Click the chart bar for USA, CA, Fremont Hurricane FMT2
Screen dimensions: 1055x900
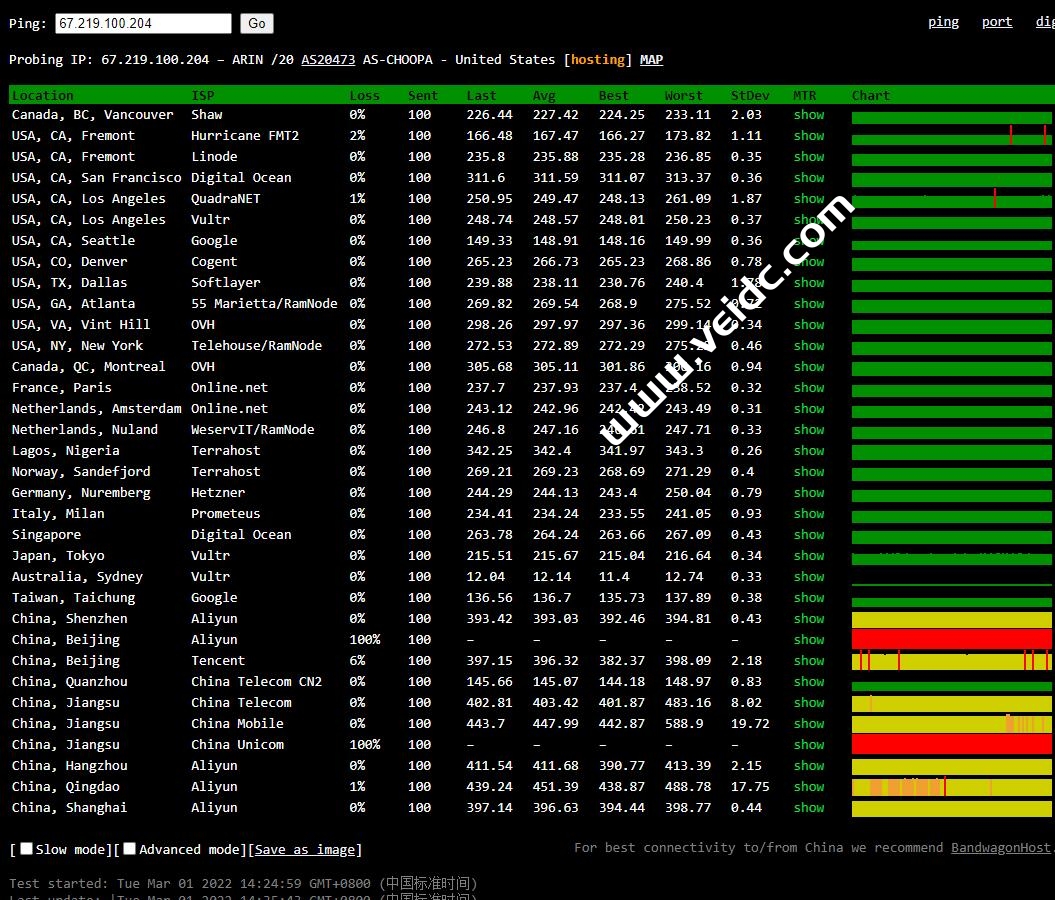(951, 136)
